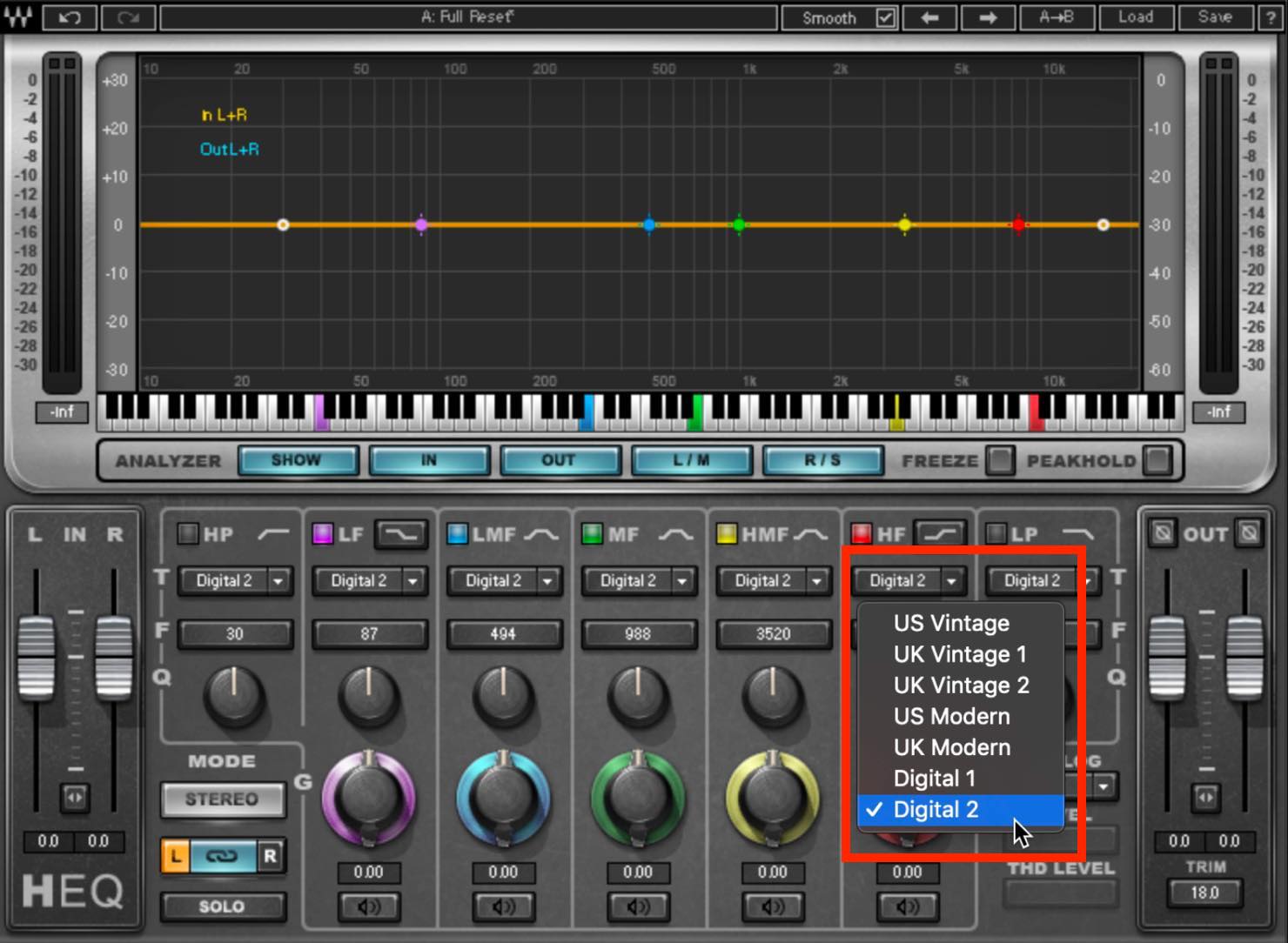
Task: Select the LF low shelf filter shape icon
Action: click(401, 534)
